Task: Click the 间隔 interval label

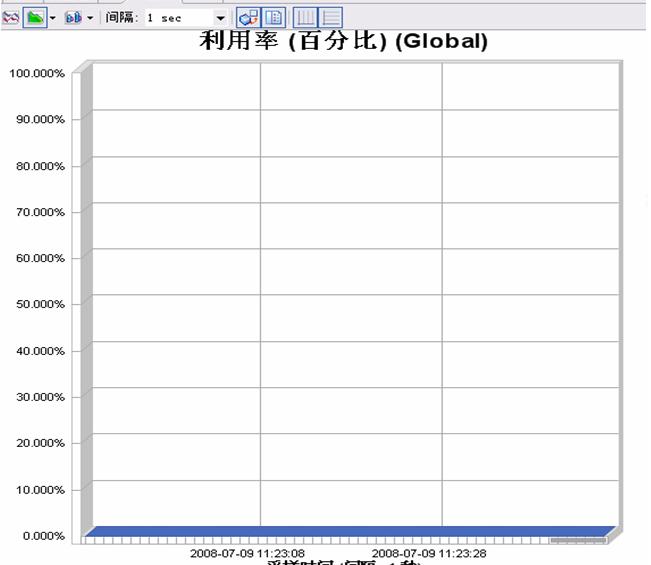Action: click(x=121, y=18)
